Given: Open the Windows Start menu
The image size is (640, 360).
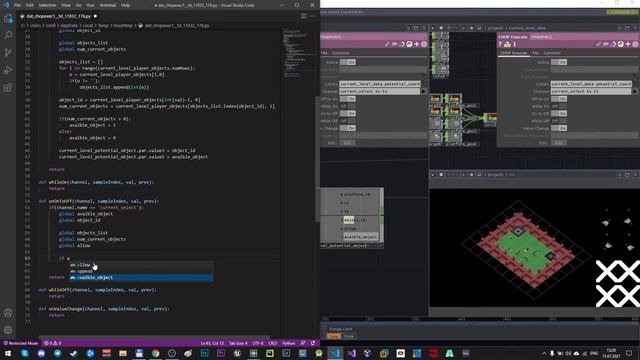Looking at the screenshot, I should [8, 353].
